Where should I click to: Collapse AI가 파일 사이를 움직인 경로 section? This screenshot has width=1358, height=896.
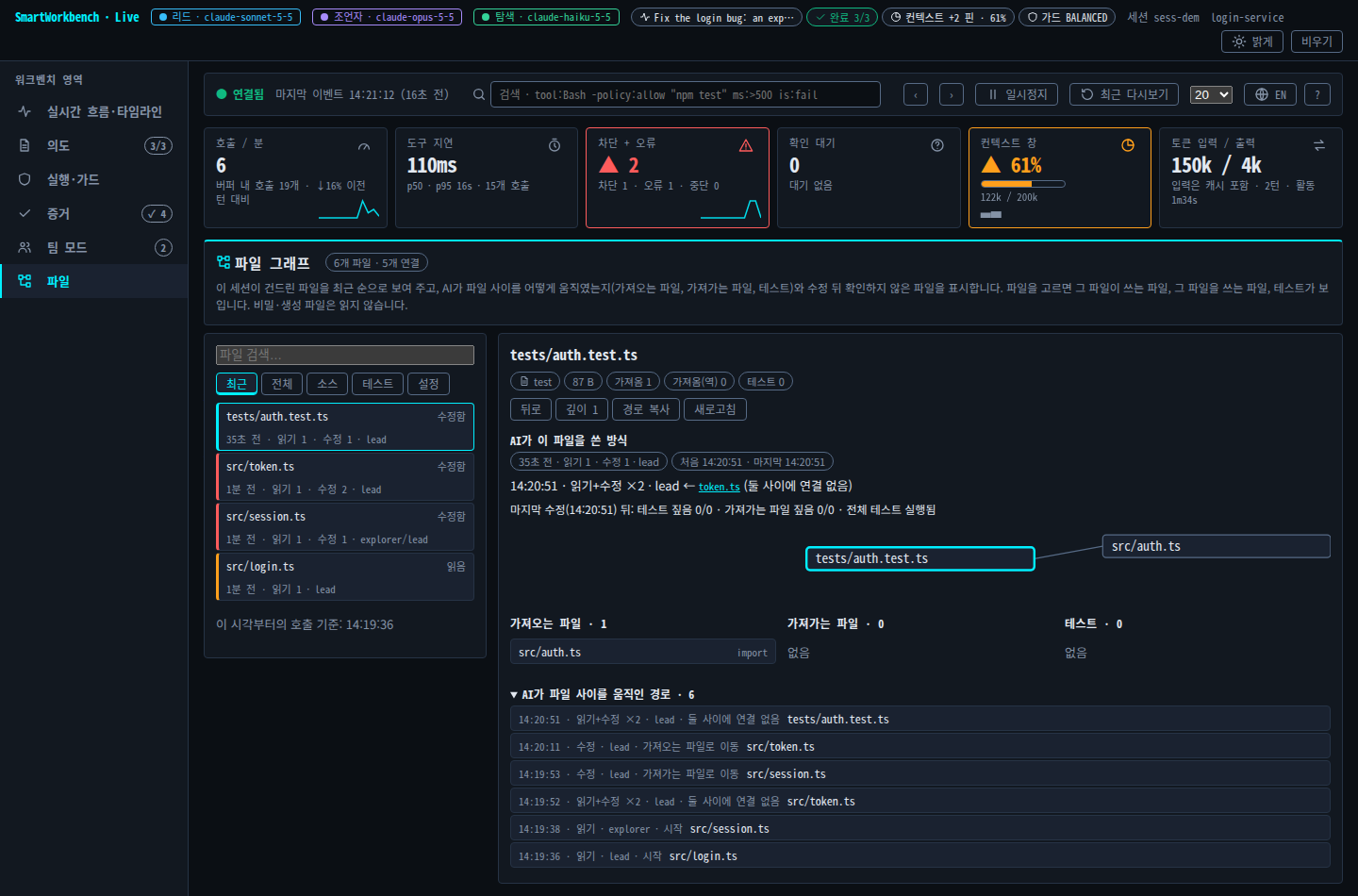pos(603,694)
